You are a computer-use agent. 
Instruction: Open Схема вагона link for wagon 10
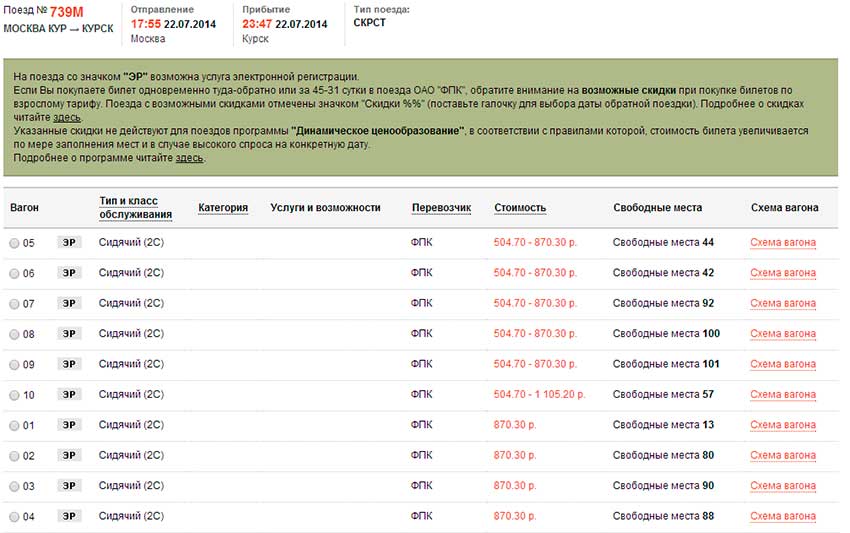782,394
